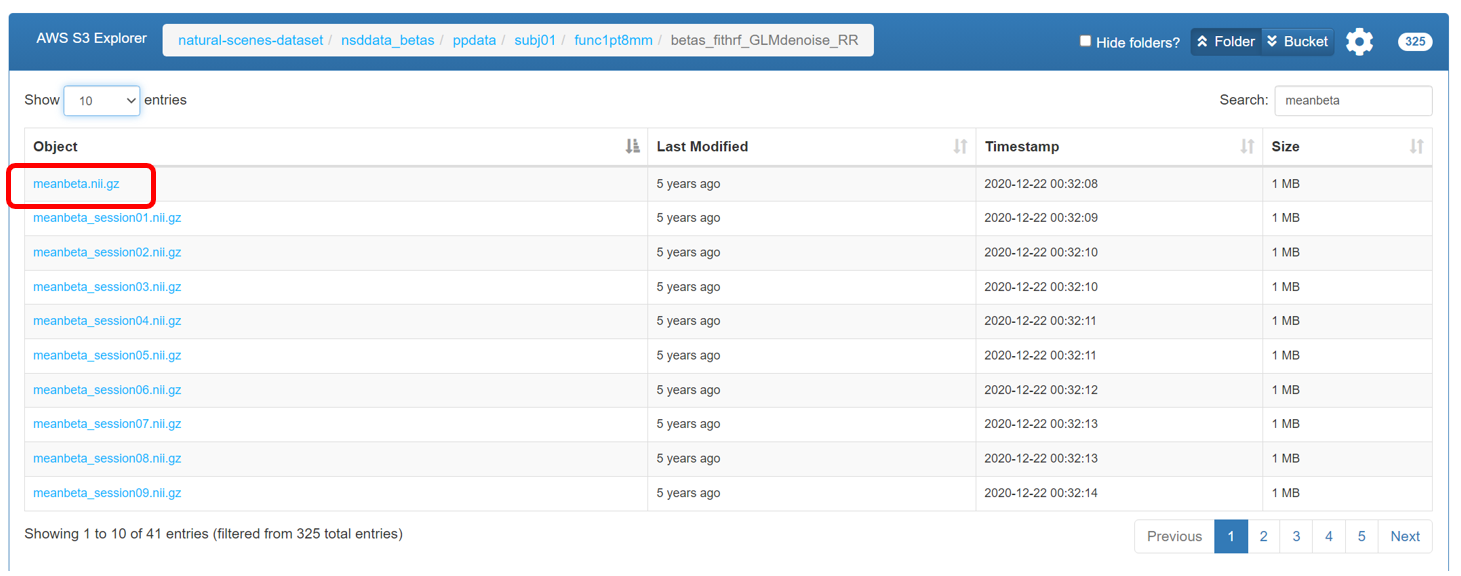Sort by Timestamp column sort icon
This screenshot has width=1461, height=576.
point(1247,147)
